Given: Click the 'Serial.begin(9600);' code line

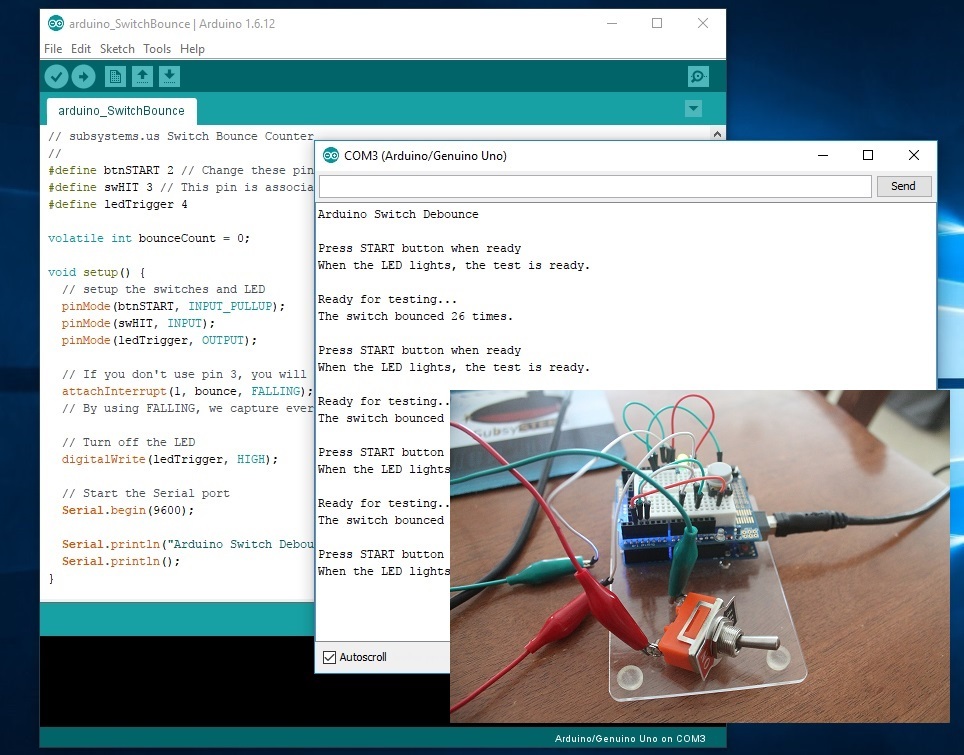Looking at the screenshot, I should (127, 510).
